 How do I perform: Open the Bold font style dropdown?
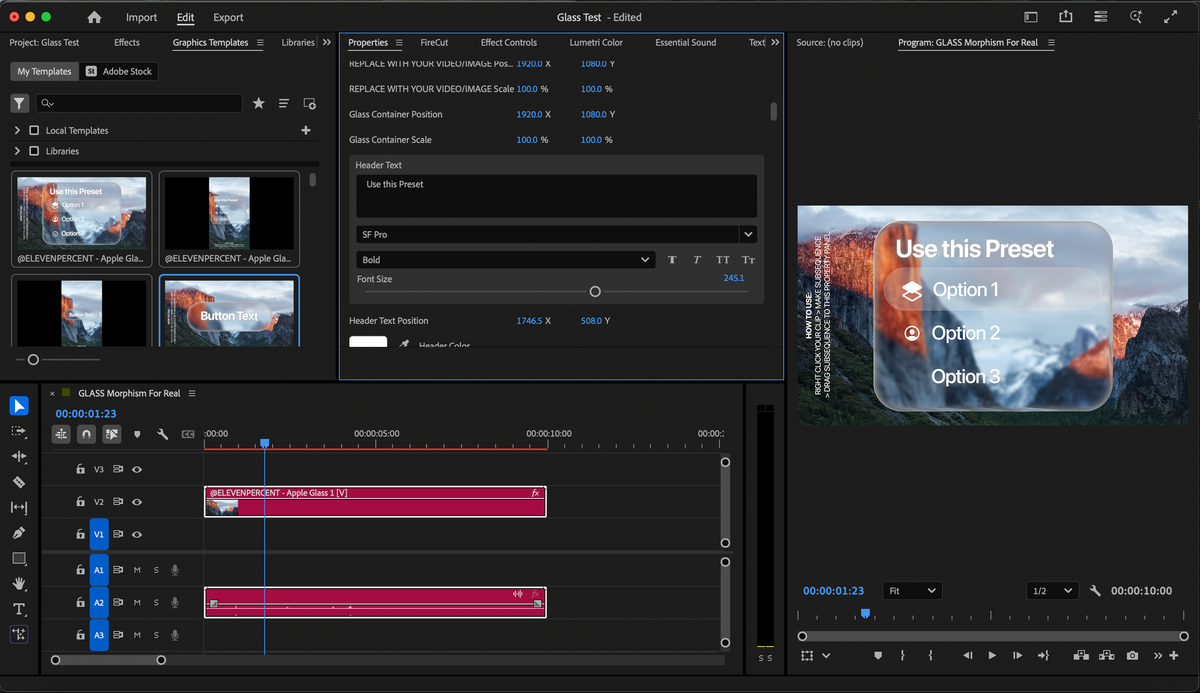tap(506, 260)
